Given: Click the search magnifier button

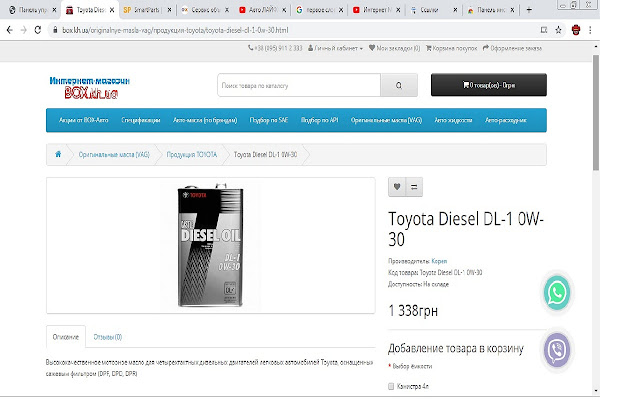Looking at the screenshot, I should (x=399, y=85).
